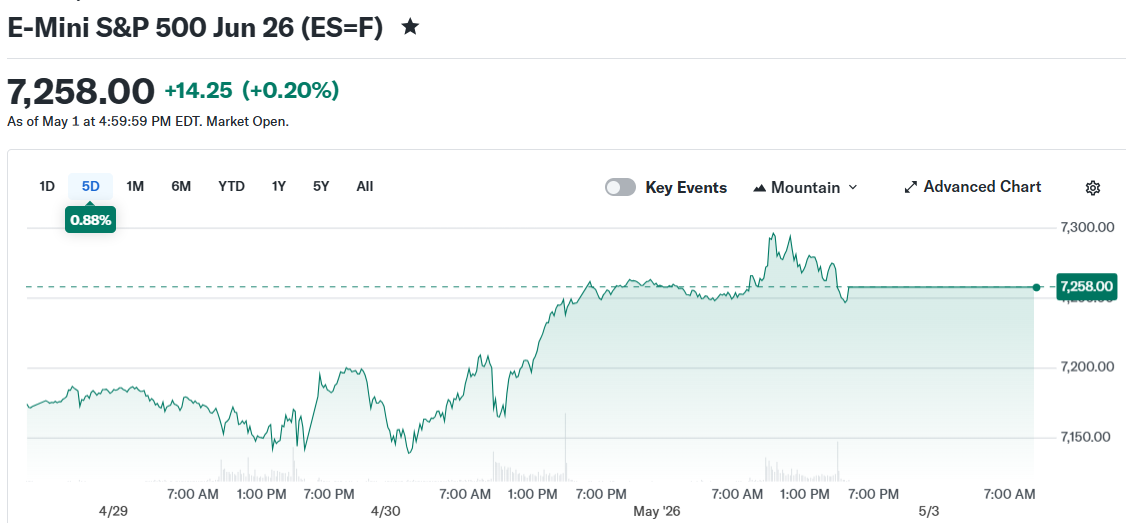The image size is (1126, 523).
Task: Open chart settings gear
Action: pyautogui.click(x=1092, y=188)
